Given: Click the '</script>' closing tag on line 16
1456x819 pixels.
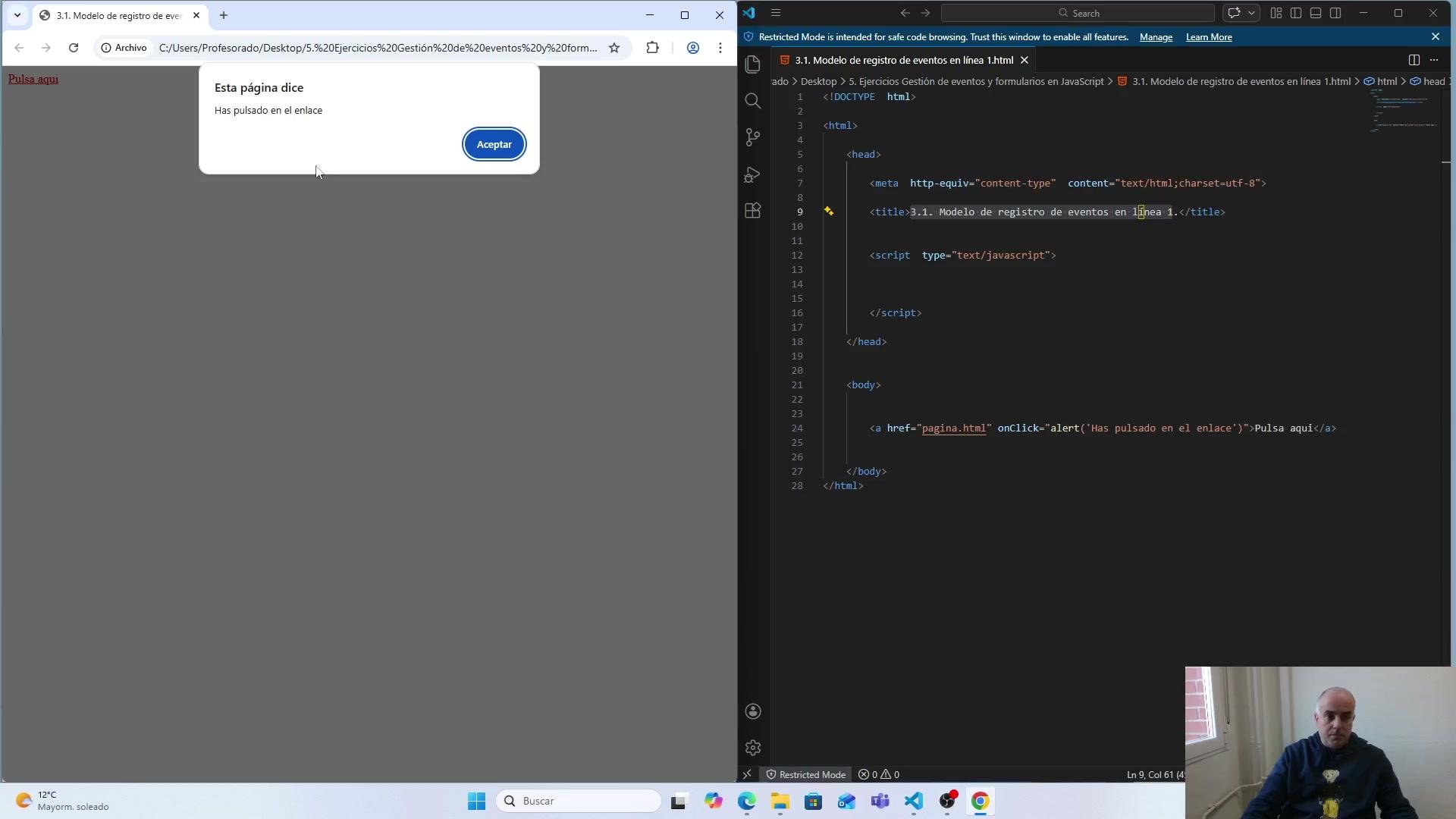Looking at the screenshot, I should click(896, 313).
